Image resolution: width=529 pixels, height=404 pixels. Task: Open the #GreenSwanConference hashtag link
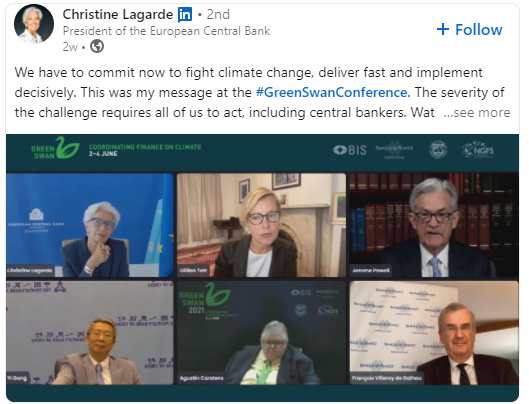[x=331, y=92]
